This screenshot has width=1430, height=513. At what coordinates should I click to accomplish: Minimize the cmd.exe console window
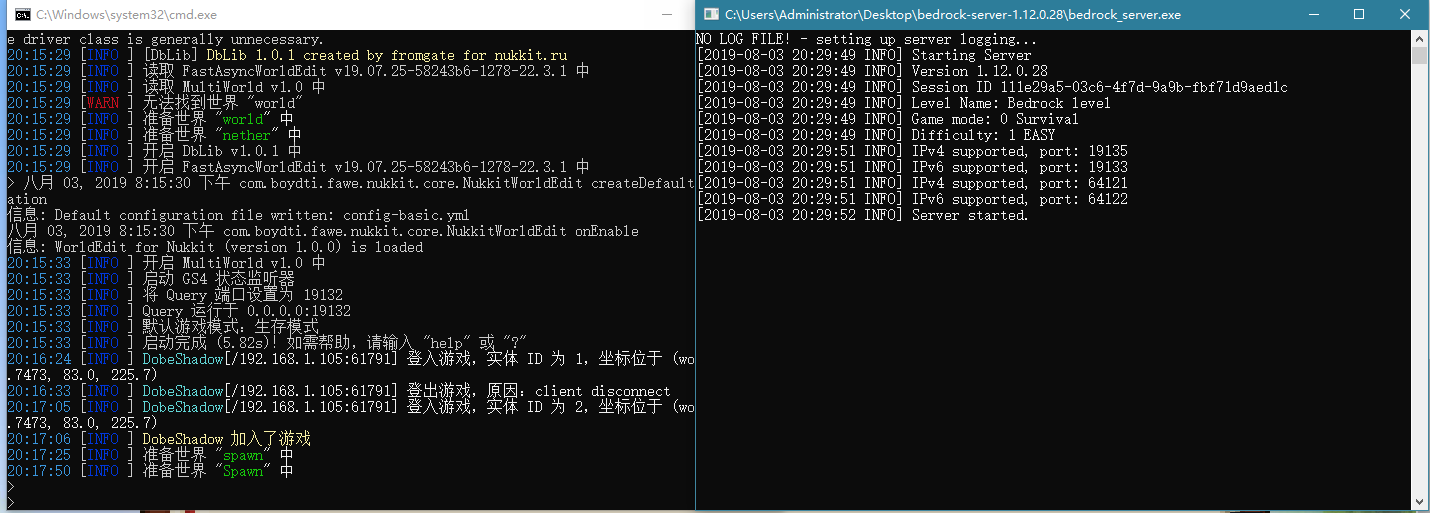tap(668, 15)
